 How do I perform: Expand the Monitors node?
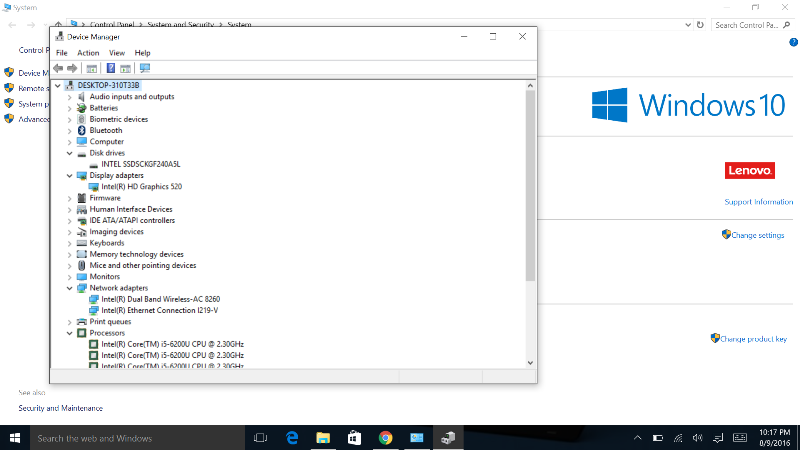(x=70, y=277)
